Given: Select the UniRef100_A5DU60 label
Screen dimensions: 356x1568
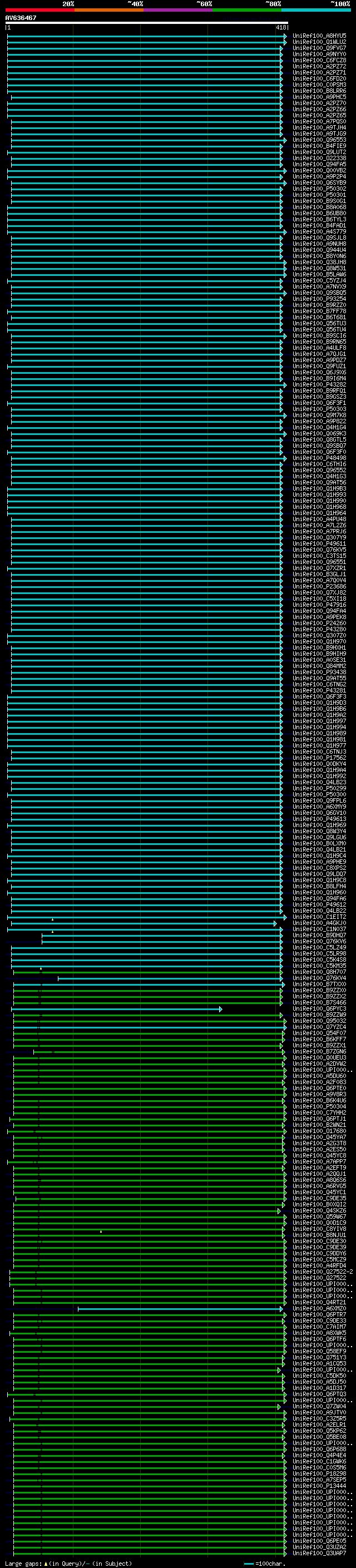Looking at the screenshot, I should 319,1076.
